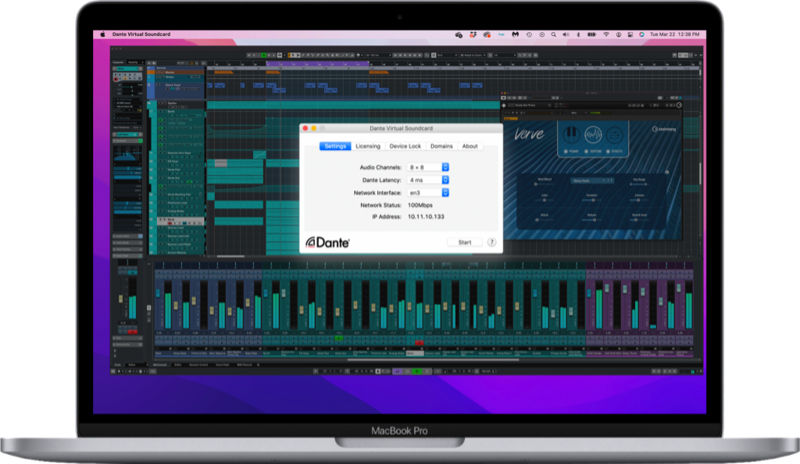Select the Domains tab

click(x=441, y=146)
